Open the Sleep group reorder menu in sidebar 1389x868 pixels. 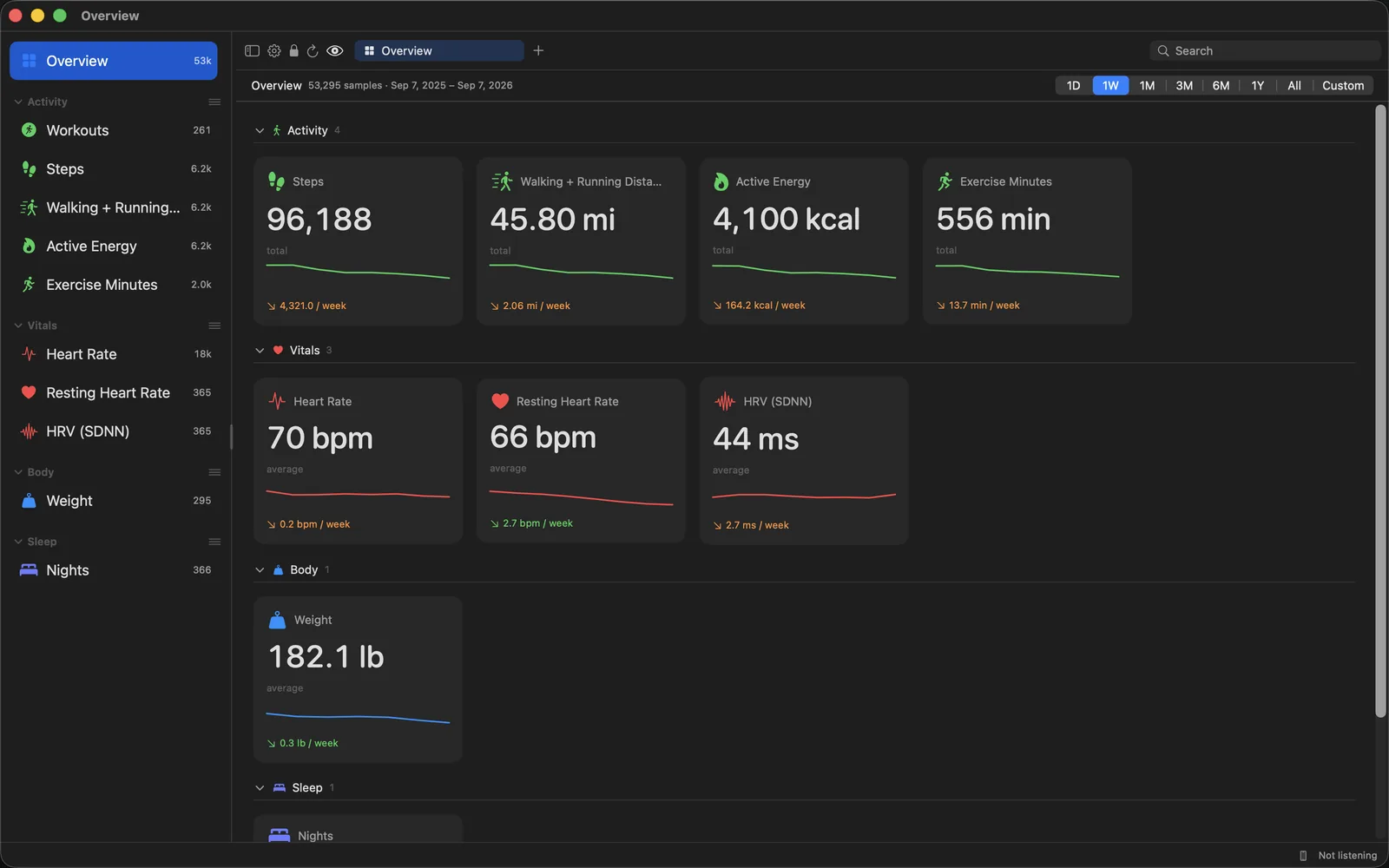[214, 542]
